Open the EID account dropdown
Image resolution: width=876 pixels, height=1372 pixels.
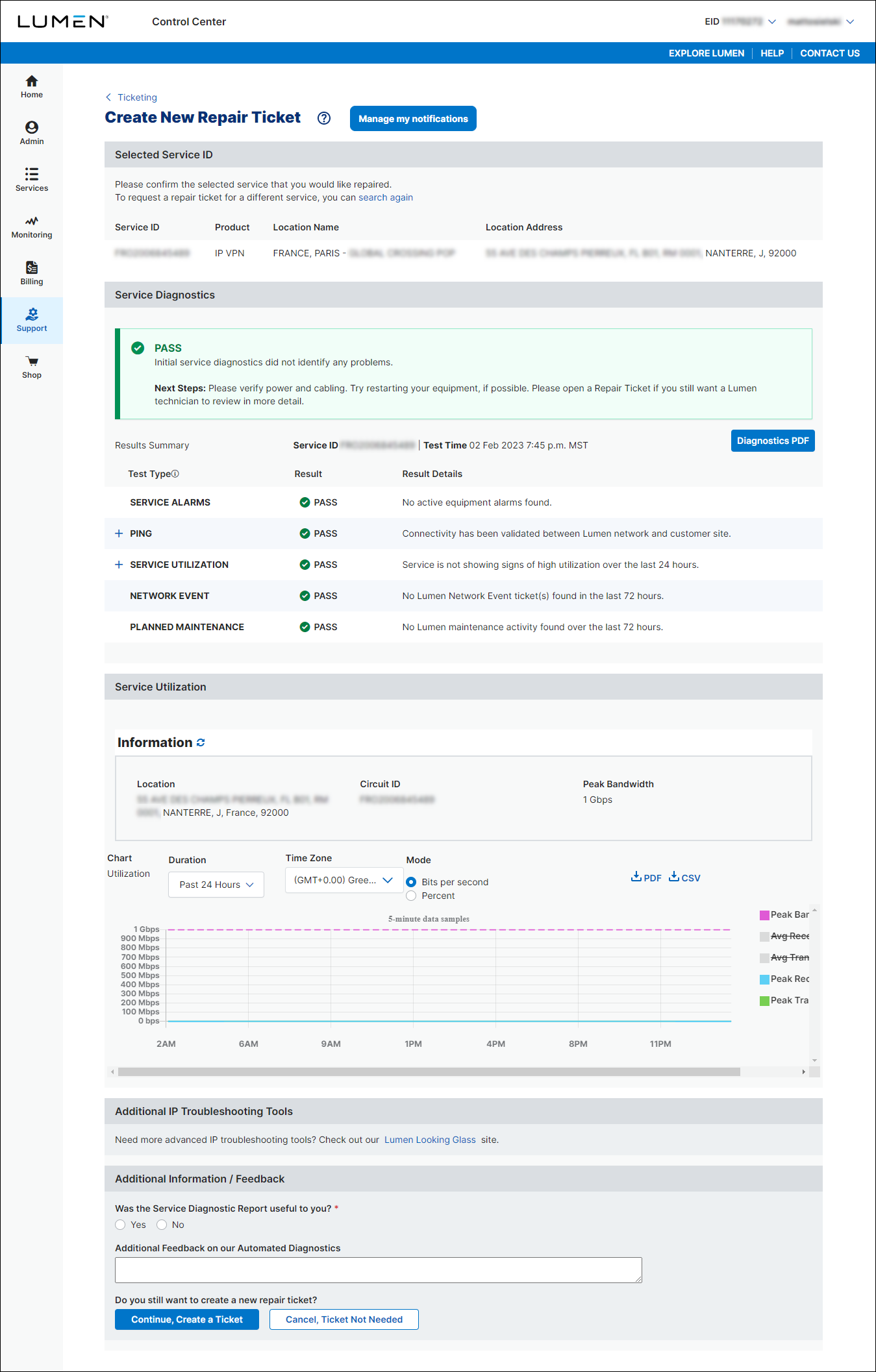point(740,21)
